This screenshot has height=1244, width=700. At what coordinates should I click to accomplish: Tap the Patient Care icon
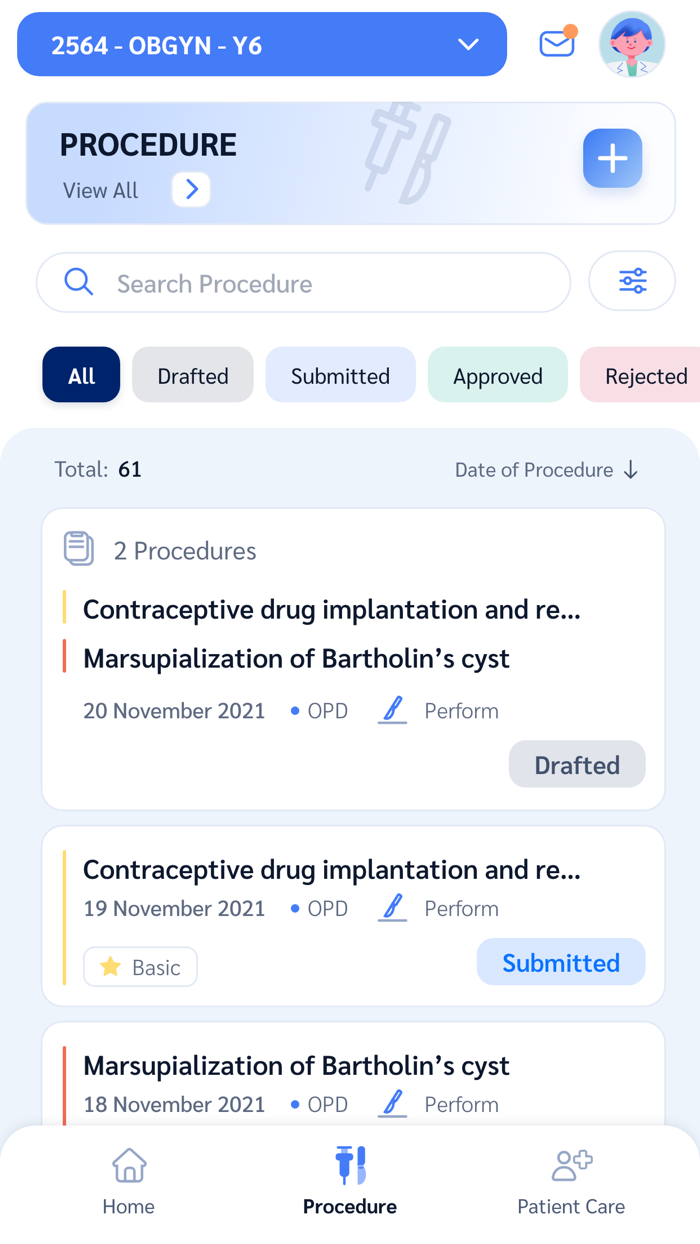(x=571, y=1163)
